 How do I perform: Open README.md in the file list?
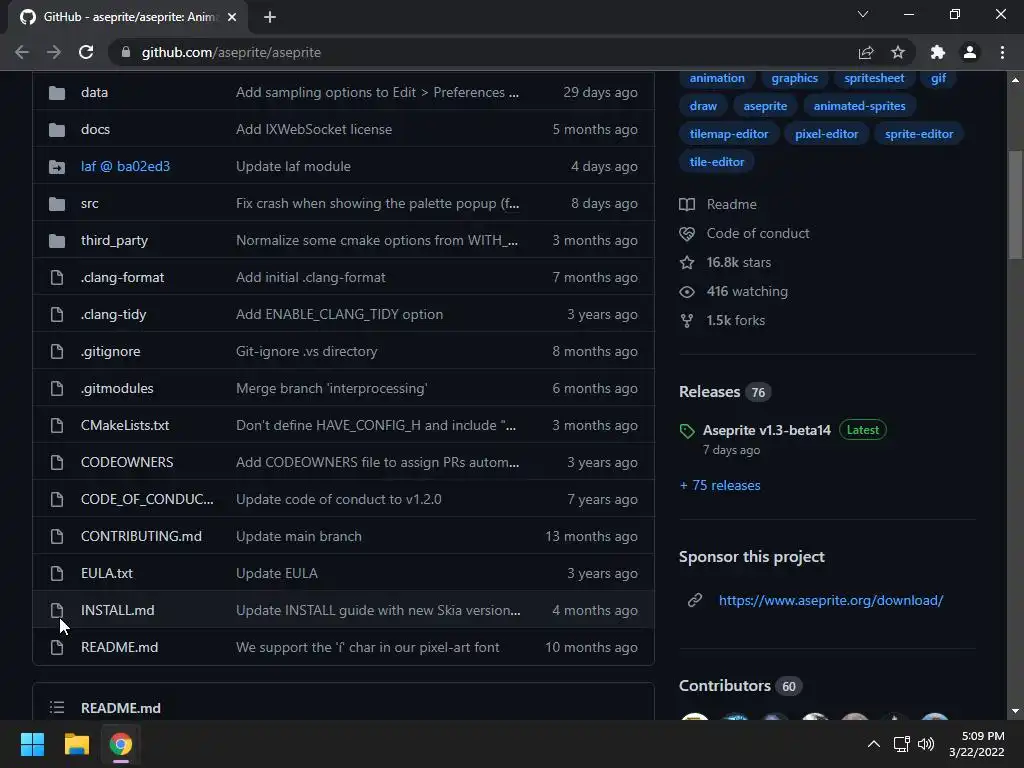[x=120, y=647]
